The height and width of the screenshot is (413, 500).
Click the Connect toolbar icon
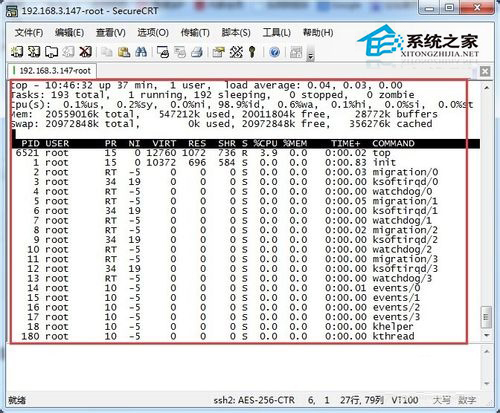coord(17,52)
